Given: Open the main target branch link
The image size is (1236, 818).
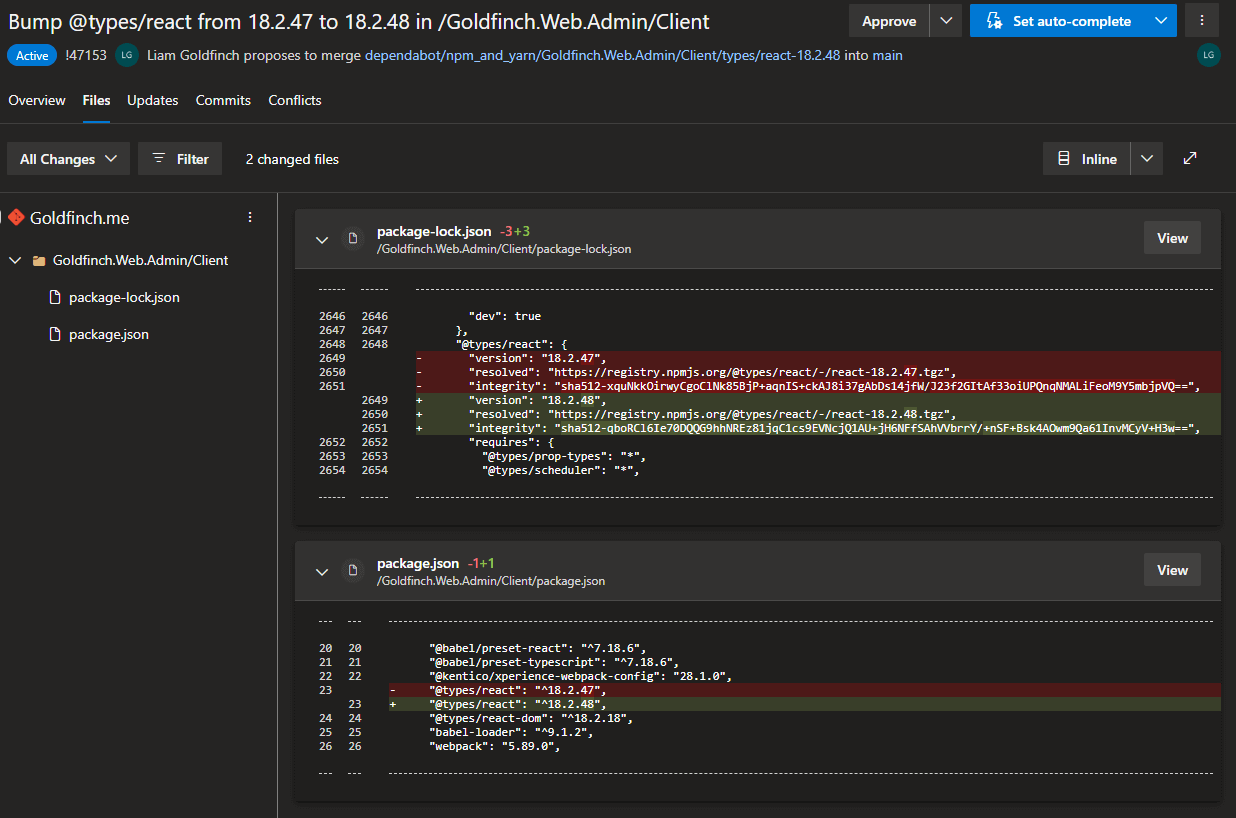Looking at the screenshot, I should point(887,56).
